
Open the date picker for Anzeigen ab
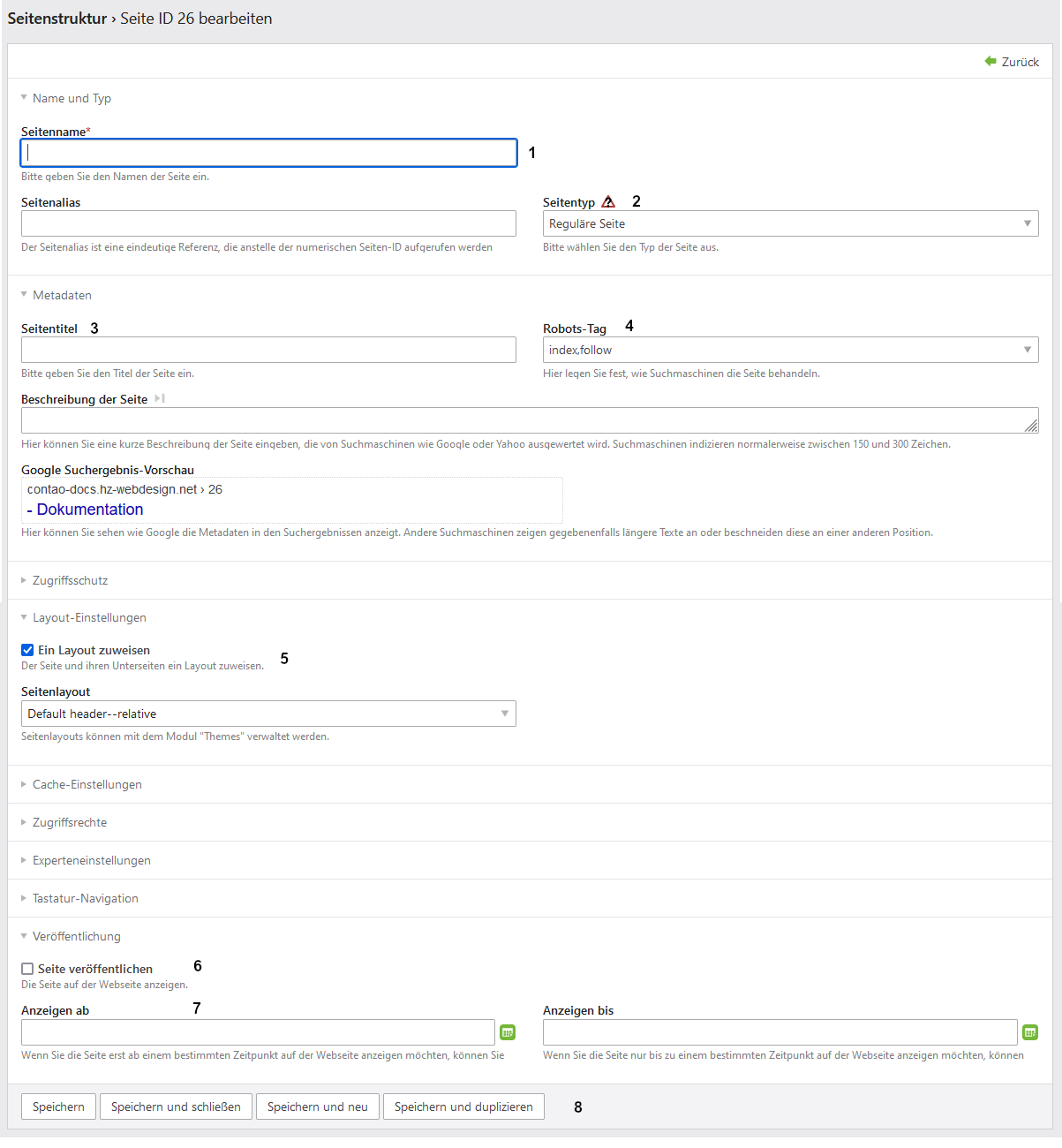(x=508, y=1032)
